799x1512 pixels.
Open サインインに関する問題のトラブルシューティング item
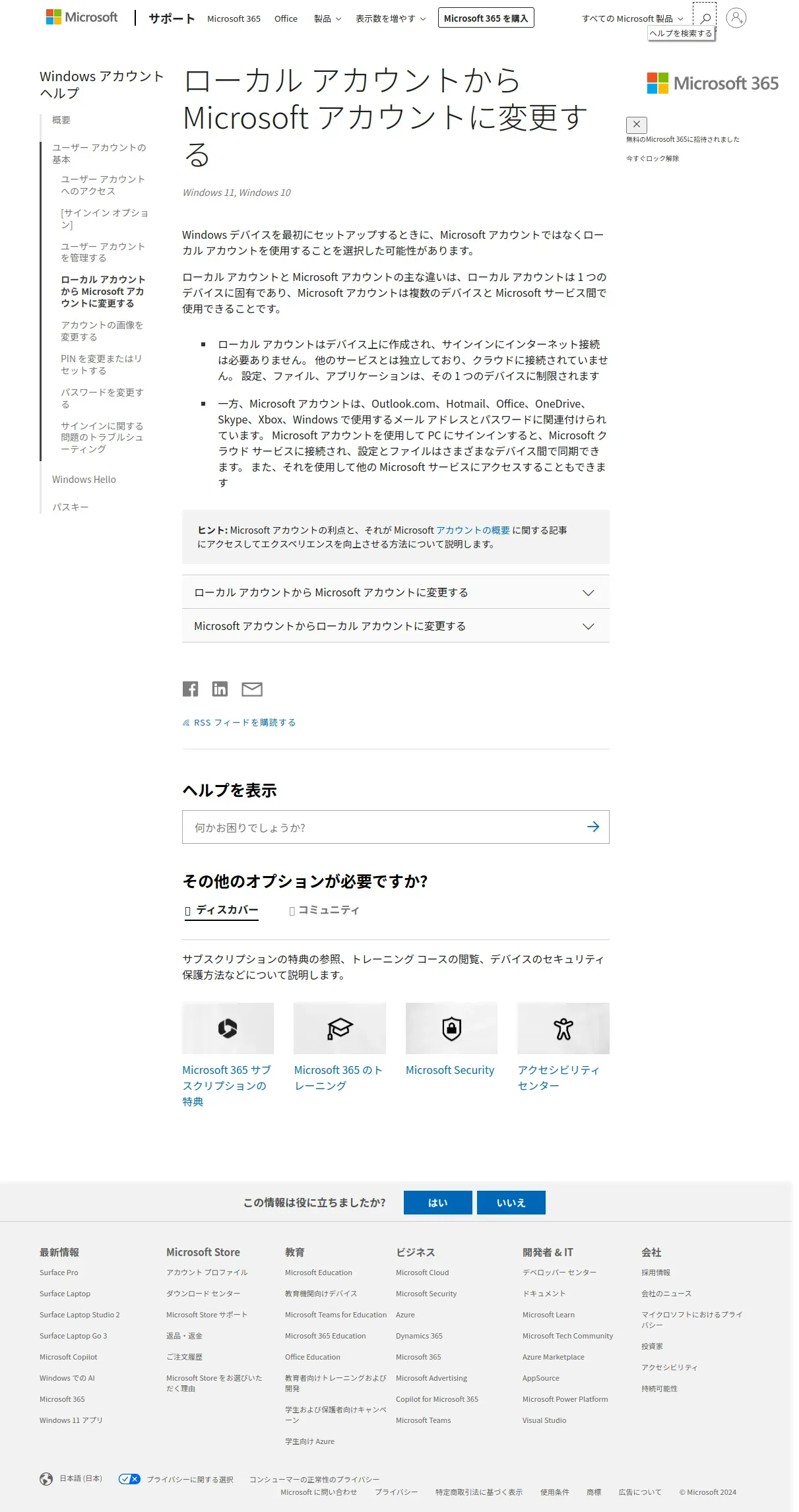point(102,437)
